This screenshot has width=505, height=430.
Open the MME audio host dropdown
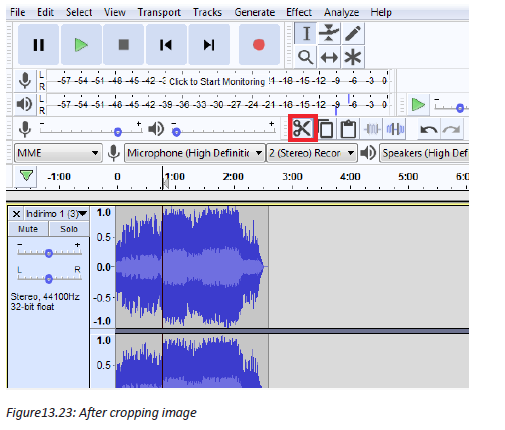click(x=58, y=153)
